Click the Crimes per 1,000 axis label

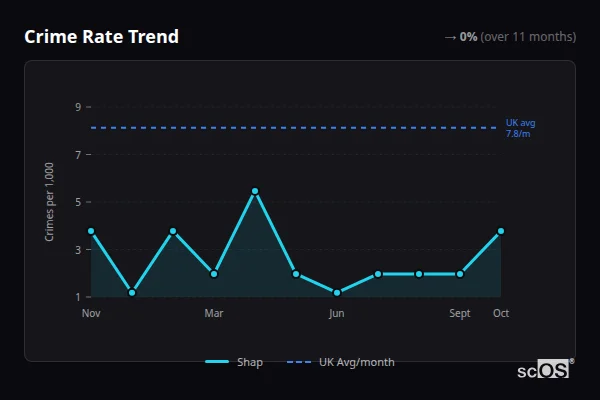tap(49, 202)
